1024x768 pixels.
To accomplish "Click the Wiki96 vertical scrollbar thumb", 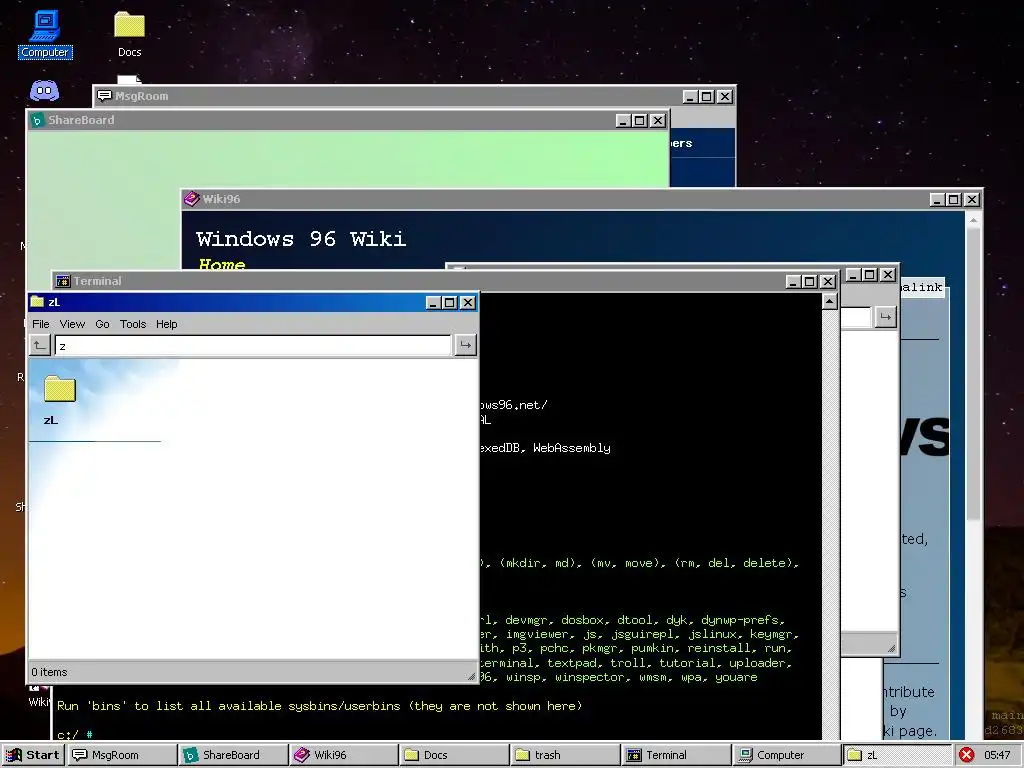I will pos(973,376).
